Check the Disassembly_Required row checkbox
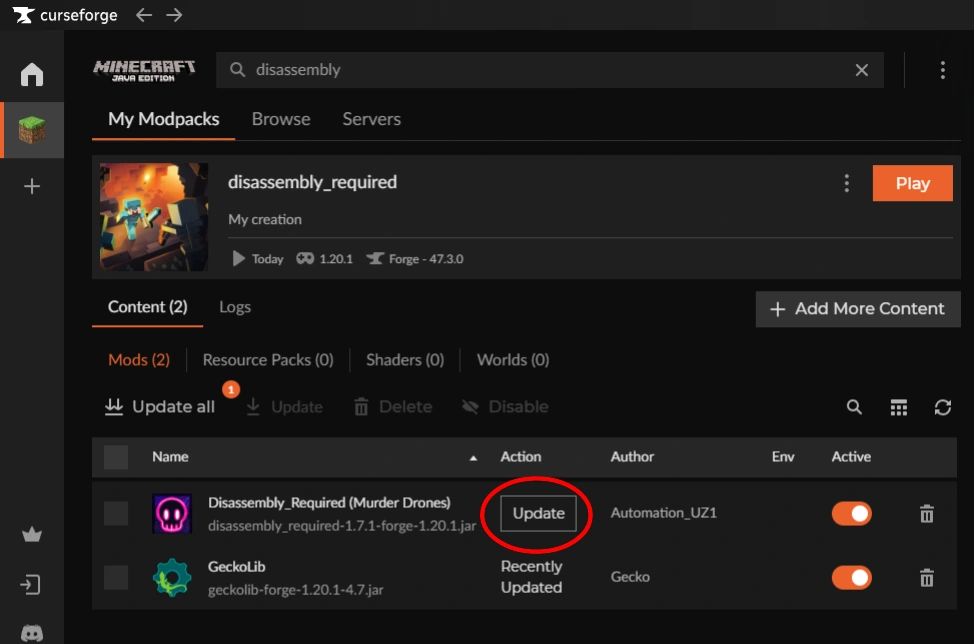This screenshot has width=976, height=644. pos(116,513)
